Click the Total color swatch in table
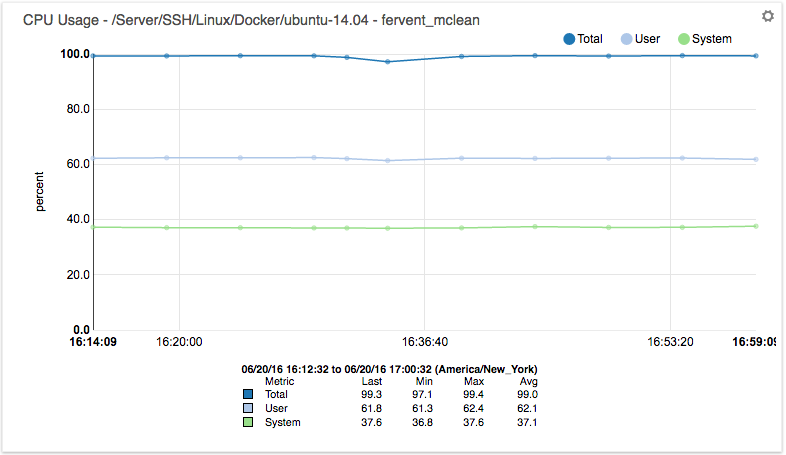 248,394
